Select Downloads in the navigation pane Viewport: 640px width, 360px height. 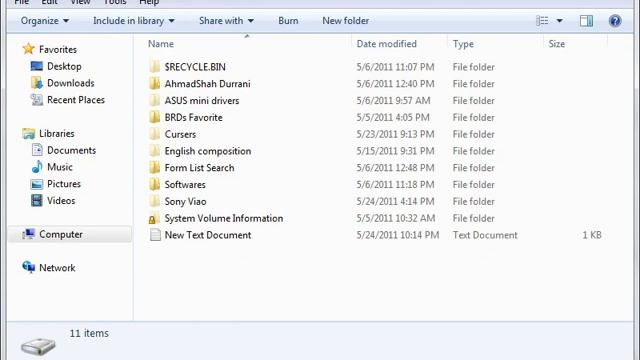[x=71, y=83]
